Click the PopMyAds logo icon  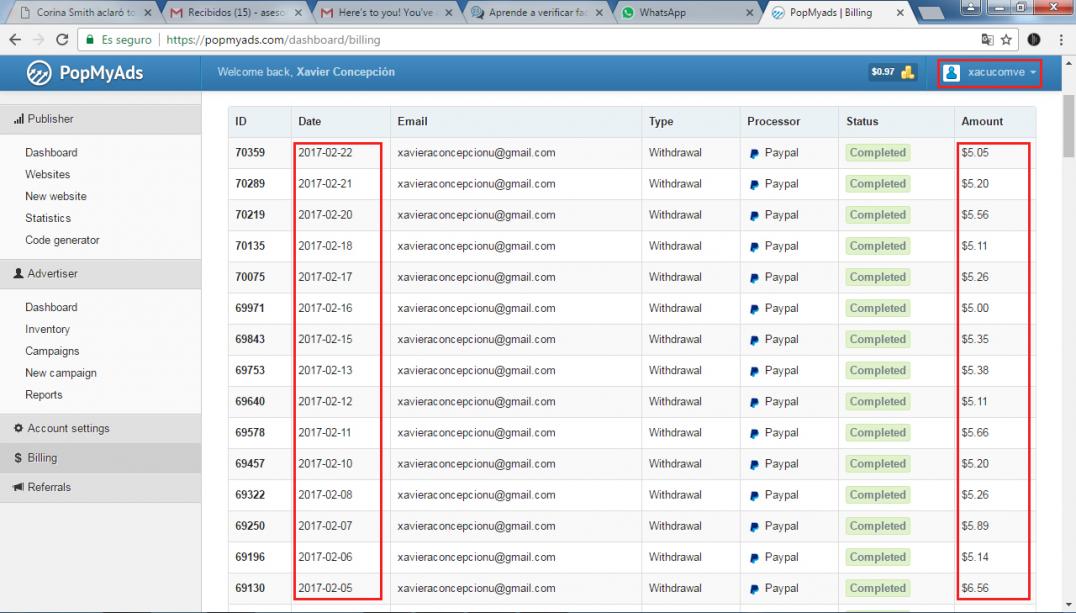pos(39,73)
